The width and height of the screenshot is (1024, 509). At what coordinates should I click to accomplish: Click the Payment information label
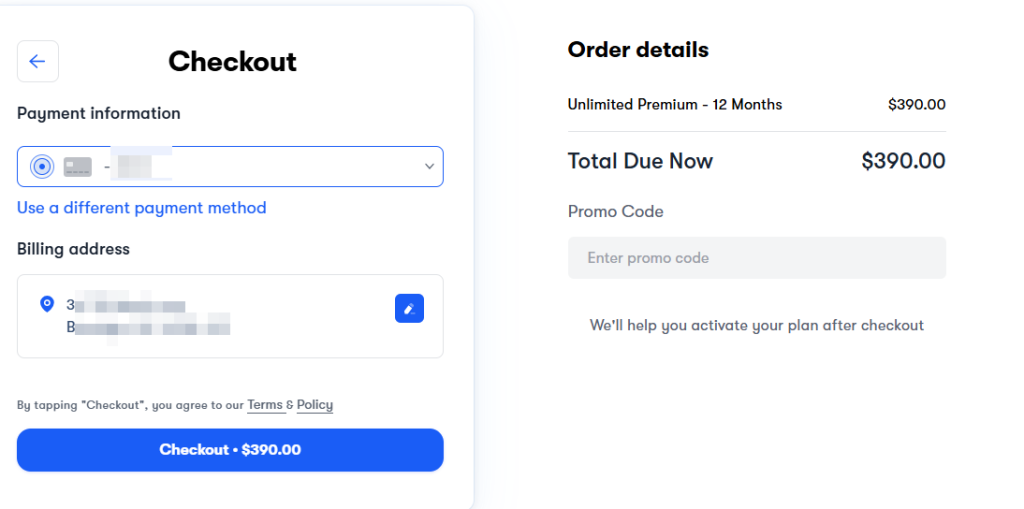[99, 114]
